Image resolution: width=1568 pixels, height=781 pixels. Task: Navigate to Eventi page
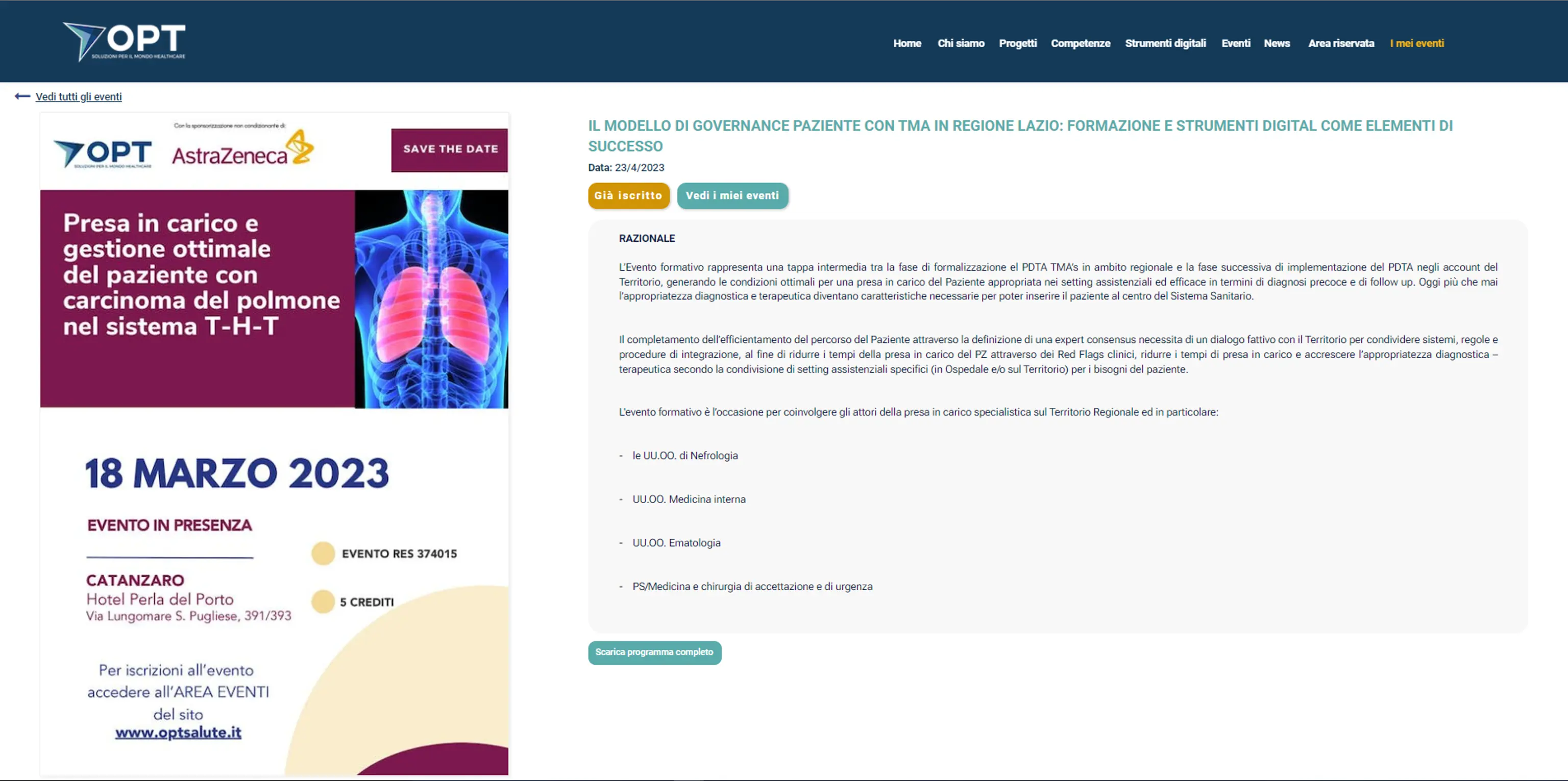point(1235,43)
